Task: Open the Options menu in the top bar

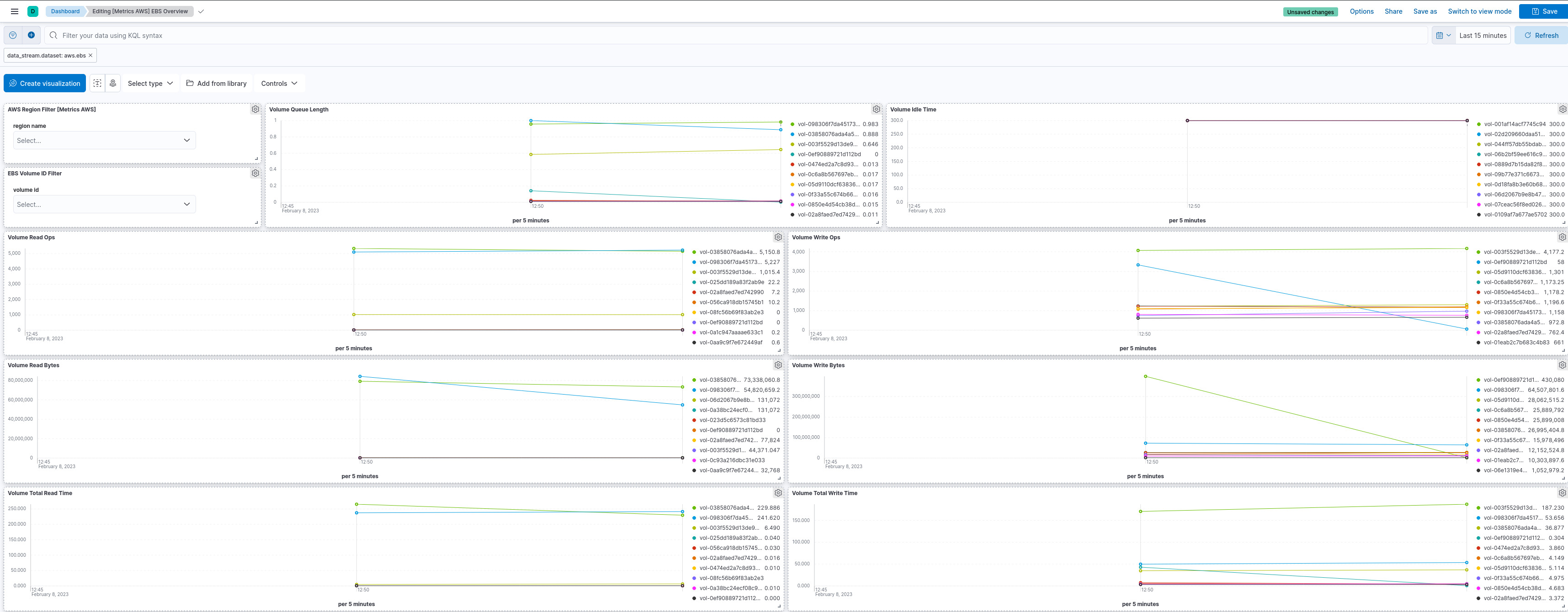Action: pos(1361,11)
